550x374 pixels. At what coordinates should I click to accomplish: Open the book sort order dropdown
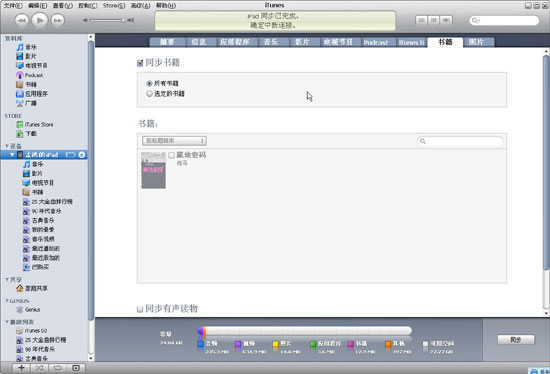[174, 141]
